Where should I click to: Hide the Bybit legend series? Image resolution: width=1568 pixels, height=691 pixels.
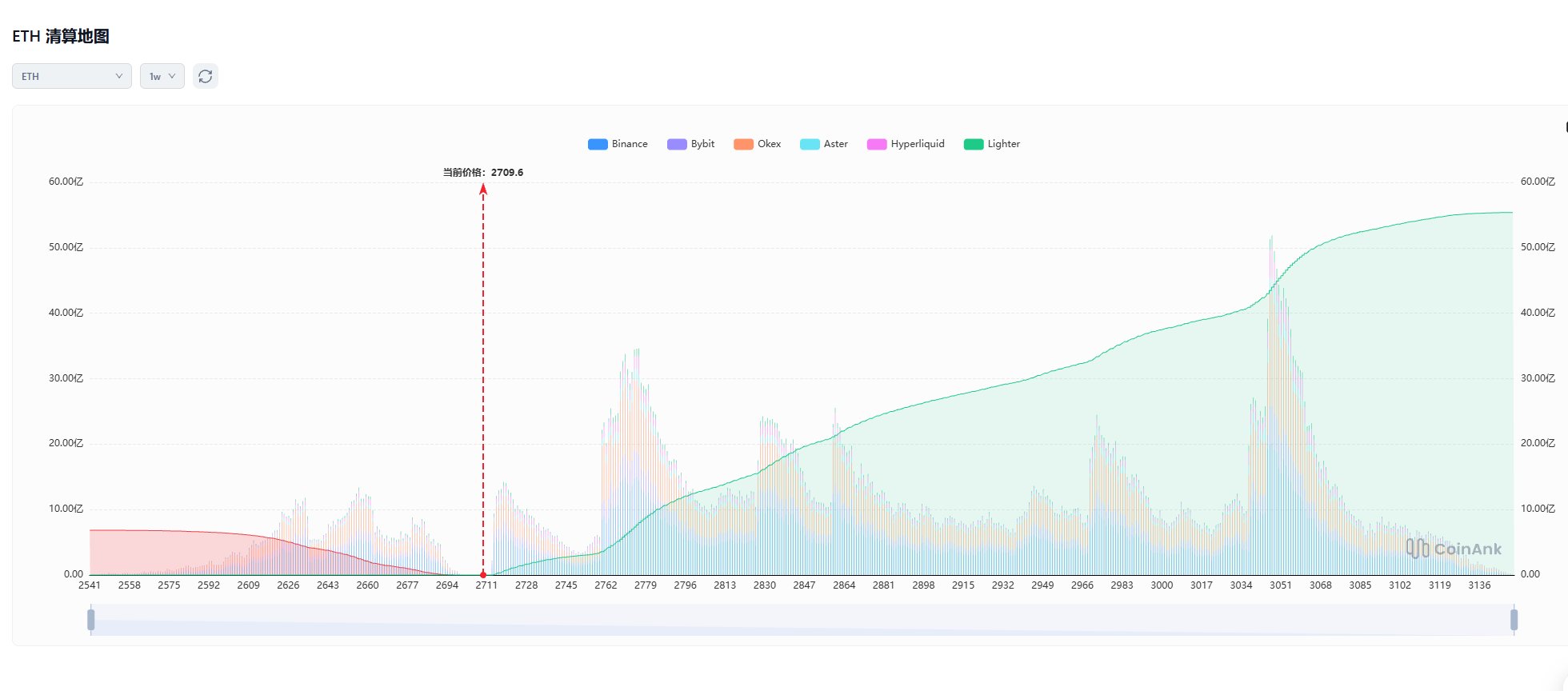pos(691,144)
